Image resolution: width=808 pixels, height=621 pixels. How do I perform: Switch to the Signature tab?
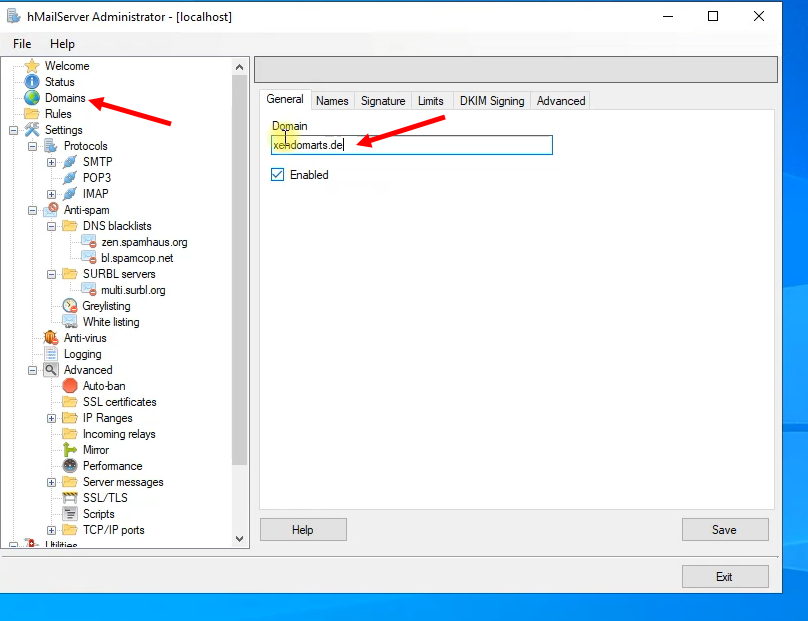pyautogui.click(x=383, y=101)
